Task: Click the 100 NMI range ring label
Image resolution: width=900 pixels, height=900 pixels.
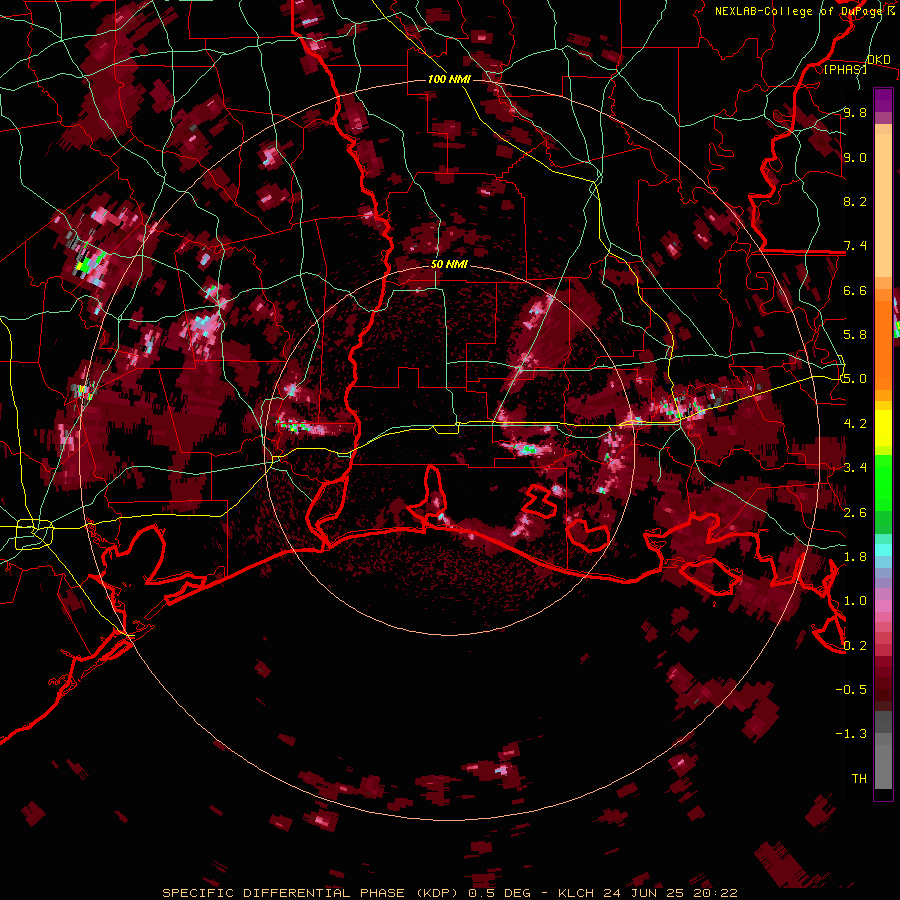Action: point(448,79)
